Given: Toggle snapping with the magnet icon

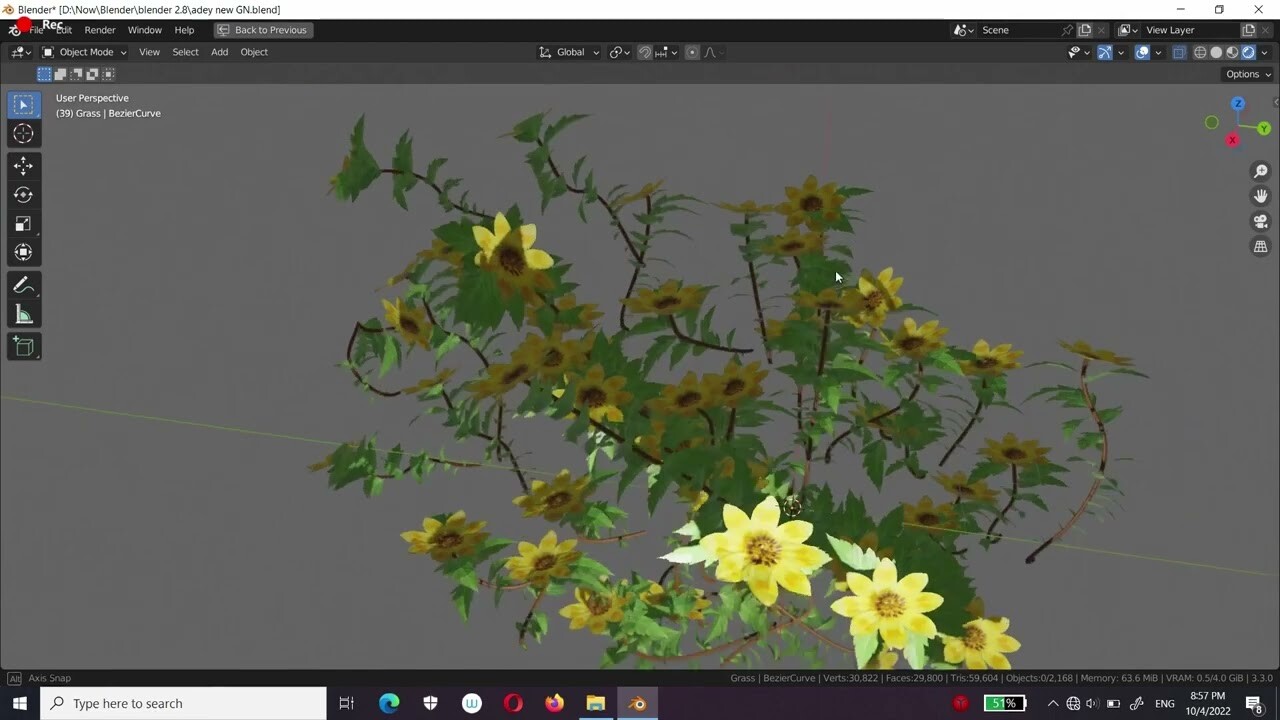Looking at the screenshot, I should (x=645, y=52).
